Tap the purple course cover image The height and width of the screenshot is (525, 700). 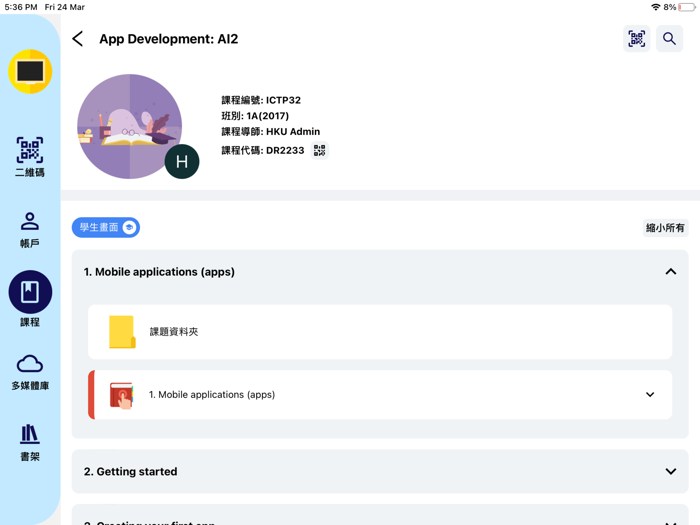tap(129, 126)
